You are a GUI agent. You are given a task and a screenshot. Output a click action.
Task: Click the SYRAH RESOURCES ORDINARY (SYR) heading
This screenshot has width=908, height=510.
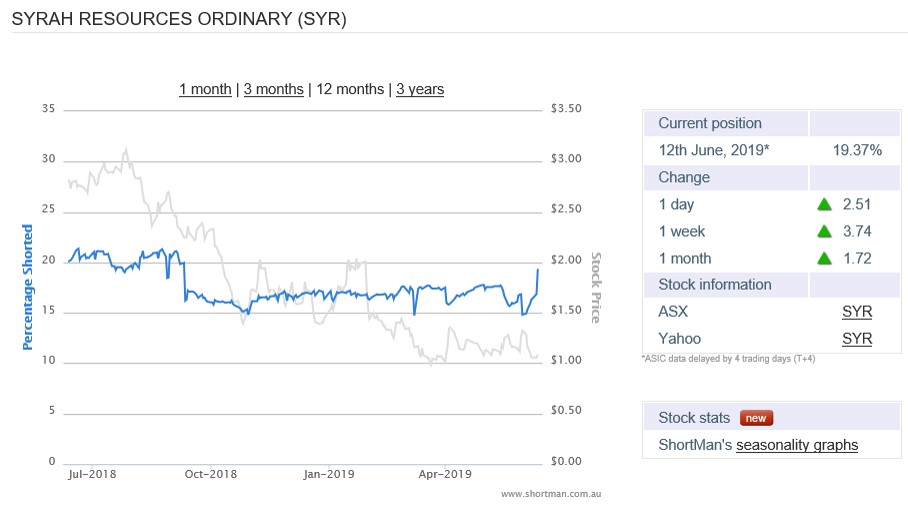[179, 19]
